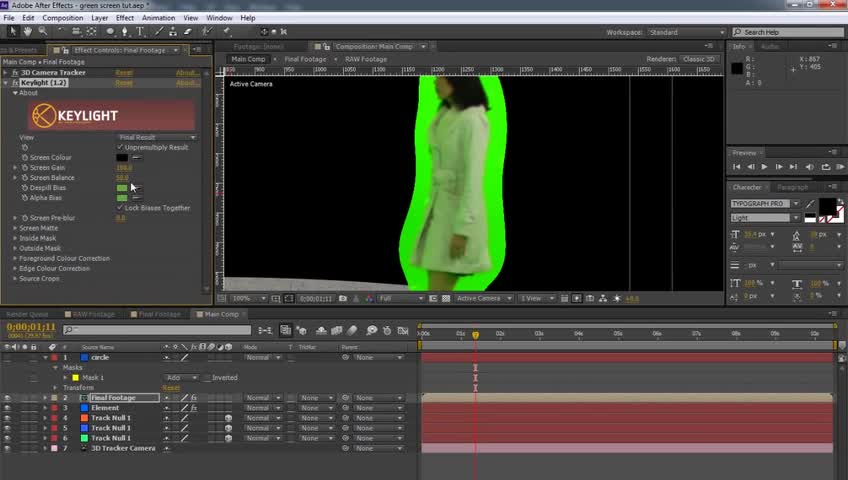The width and height of the screenshot is (848, 480).
Task: Open the Composition menu
Action: coord(63,18)
